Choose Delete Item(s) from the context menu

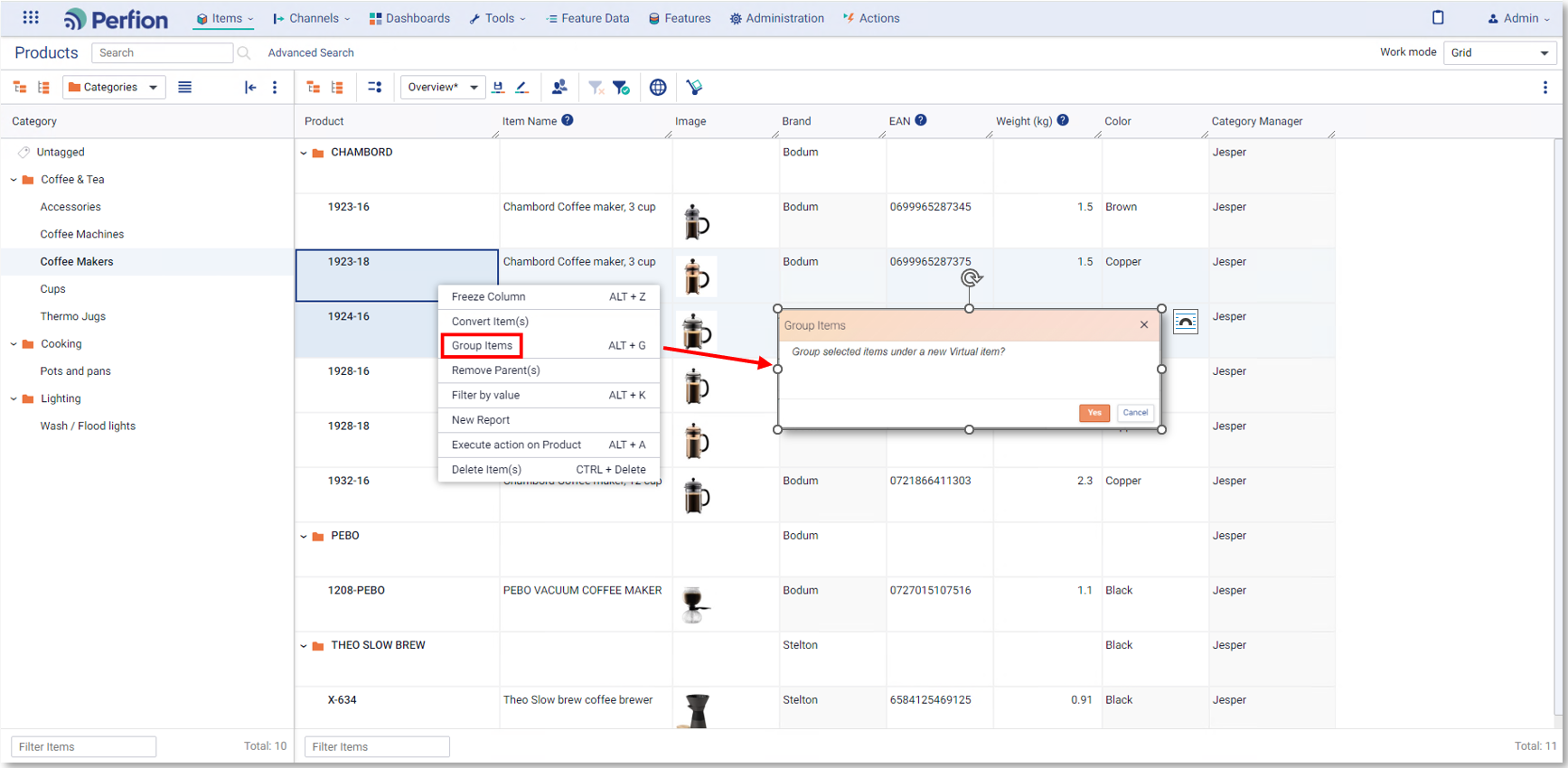click(549, 470)
